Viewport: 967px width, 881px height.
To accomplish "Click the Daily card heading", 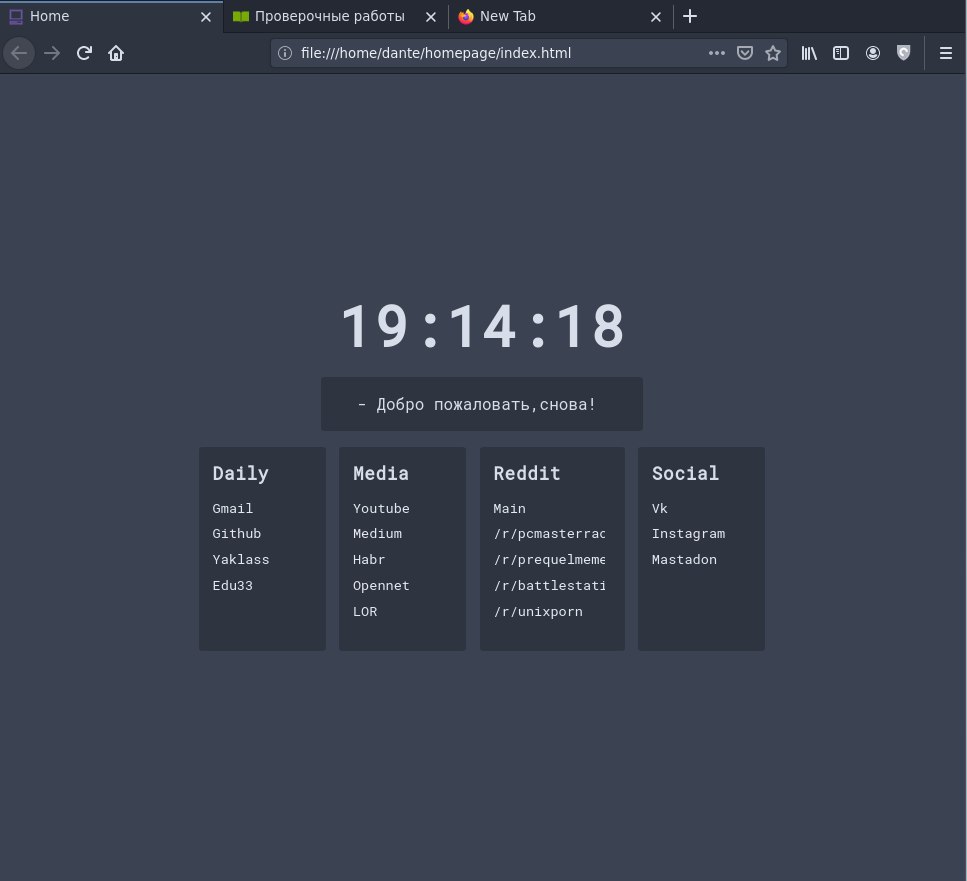I will click(241, 473).
